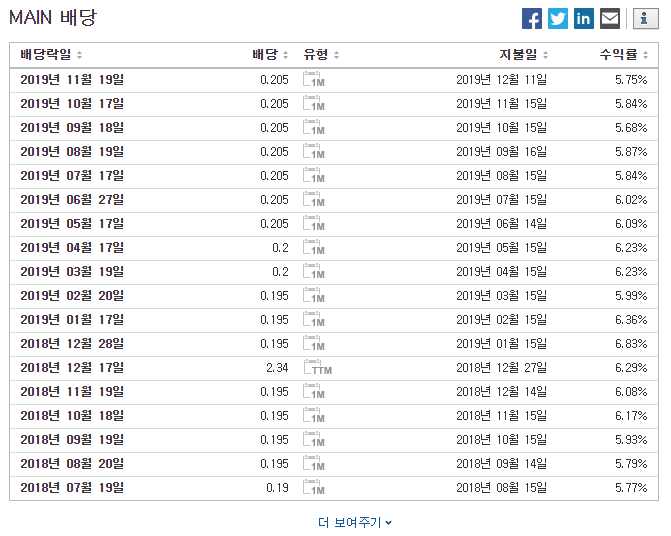Click 1M type icon in 2018년 10월 18일 row

[x=314, y=415]
